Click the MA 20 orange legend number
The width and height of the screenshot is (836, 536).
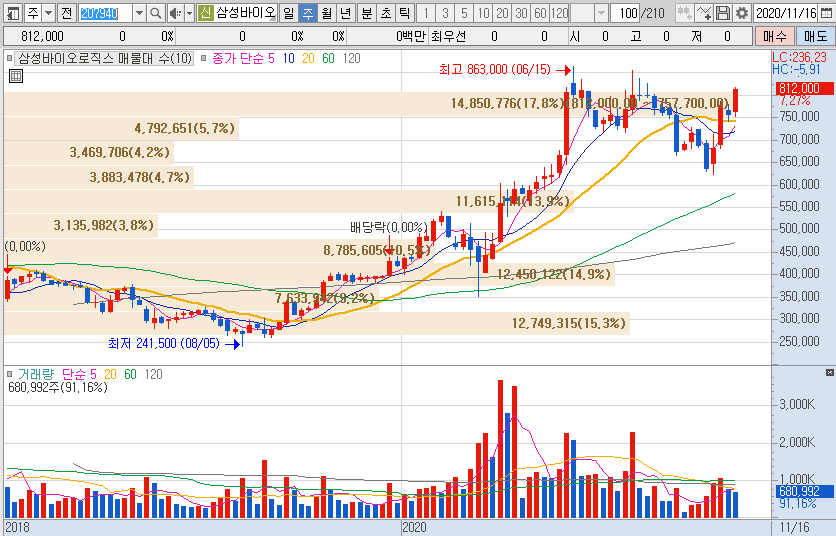point(308,59)
